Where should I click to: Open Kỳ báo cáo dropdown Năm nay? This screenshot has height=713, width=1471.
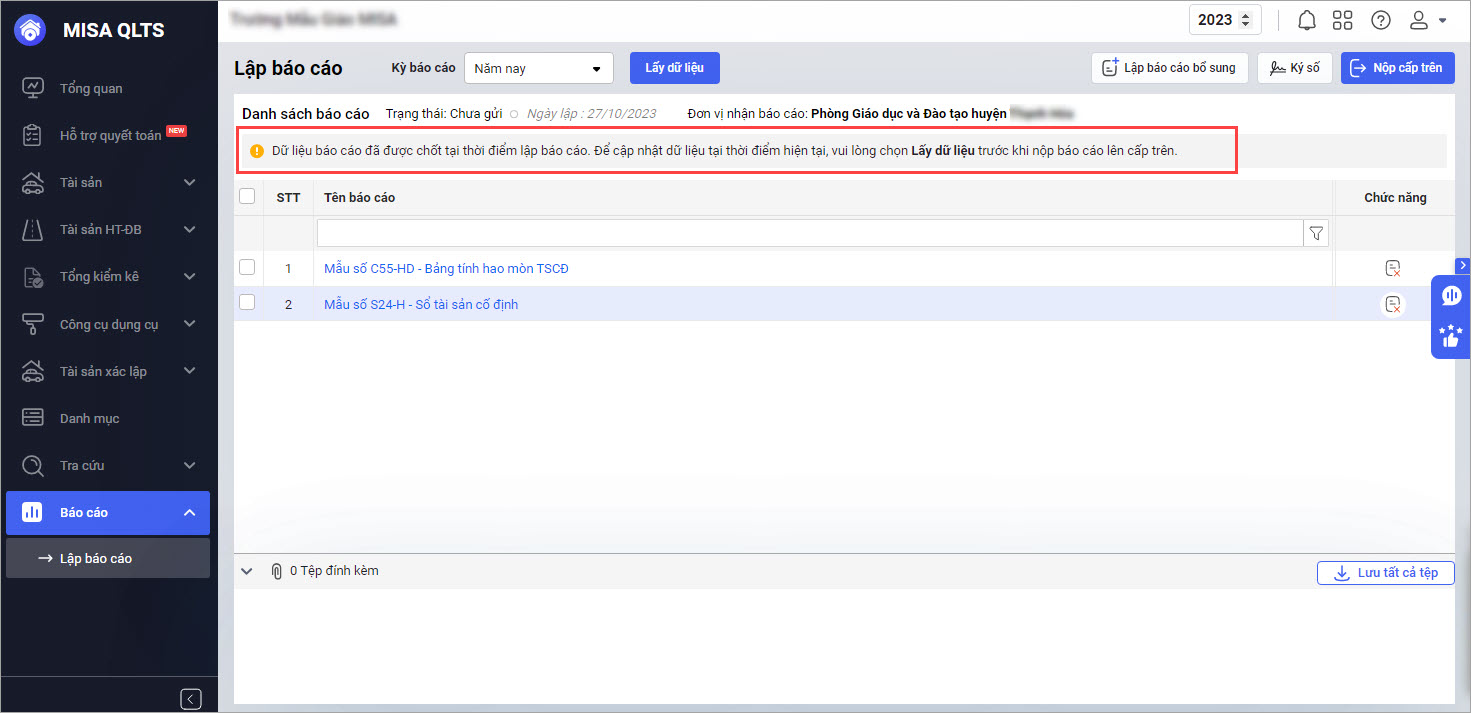[x=539, y=68]
